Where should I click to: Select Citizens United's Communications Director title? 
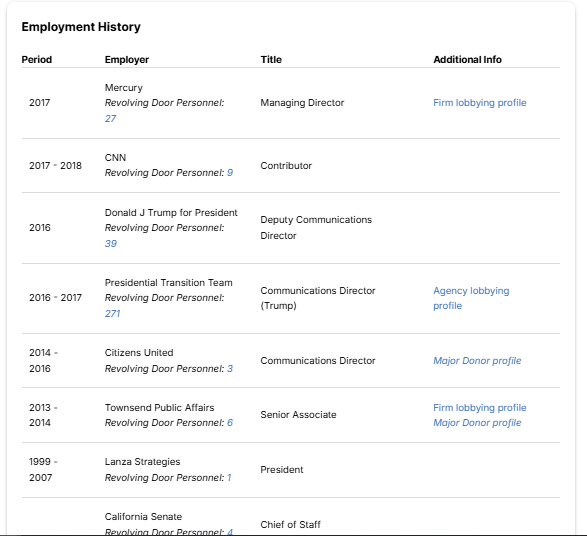tap(318, 360)
